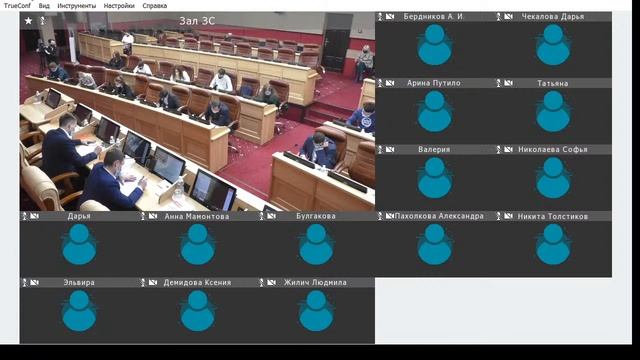Click camera-off icon for Татьяна
640x360 pixels.
[x=509, y=83]
